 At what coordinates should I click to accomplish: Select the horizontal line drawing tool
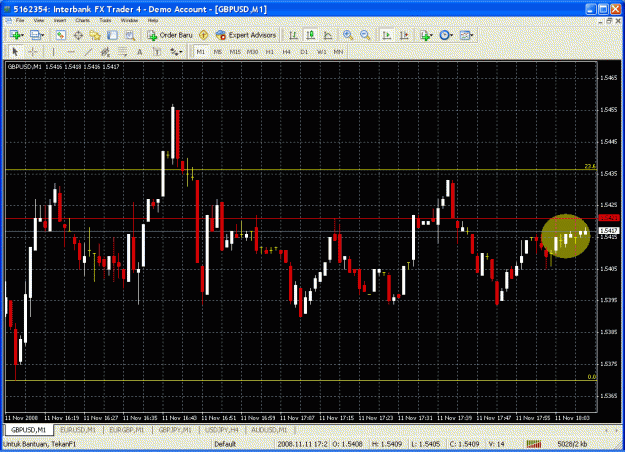71,52
